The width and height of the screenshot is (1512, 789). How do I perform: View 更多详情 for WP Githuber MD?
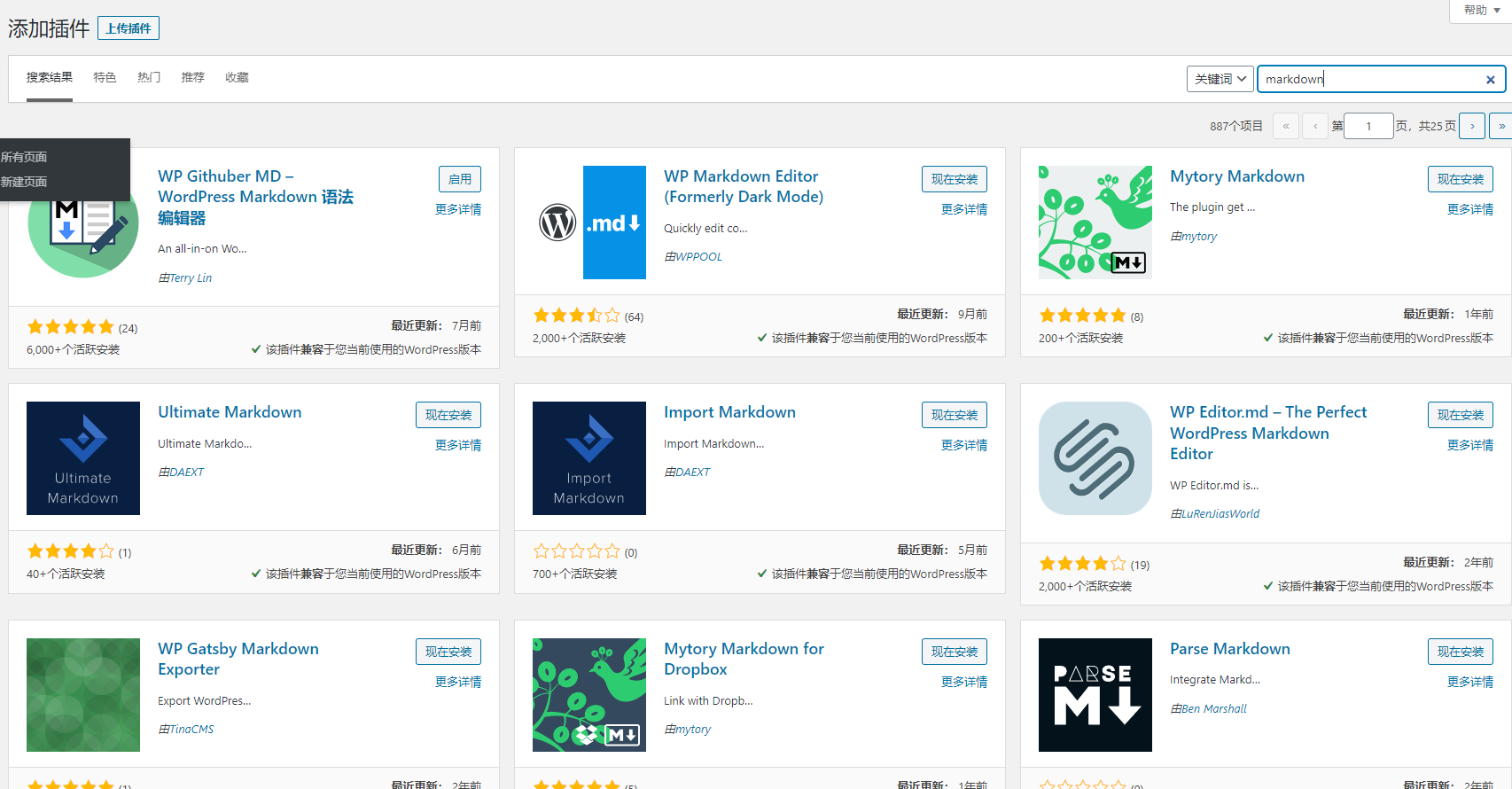[458, 210]
